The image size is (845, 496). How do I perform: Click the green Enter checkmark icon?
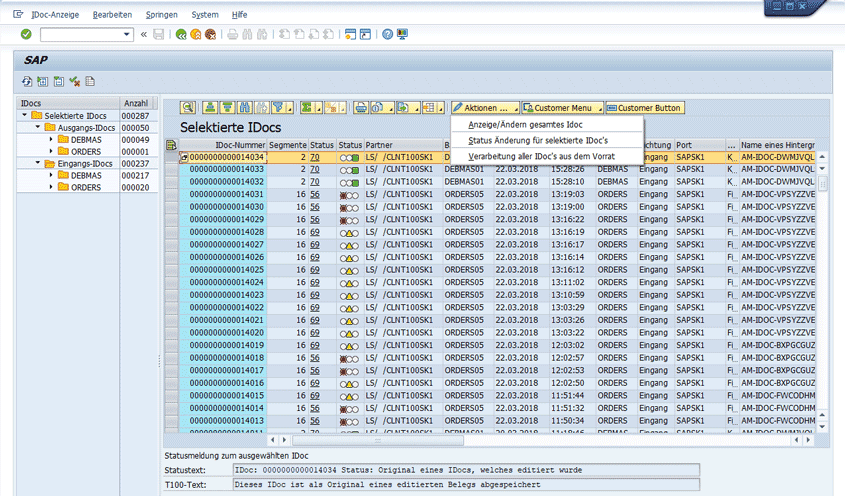[x=26, y=35]
